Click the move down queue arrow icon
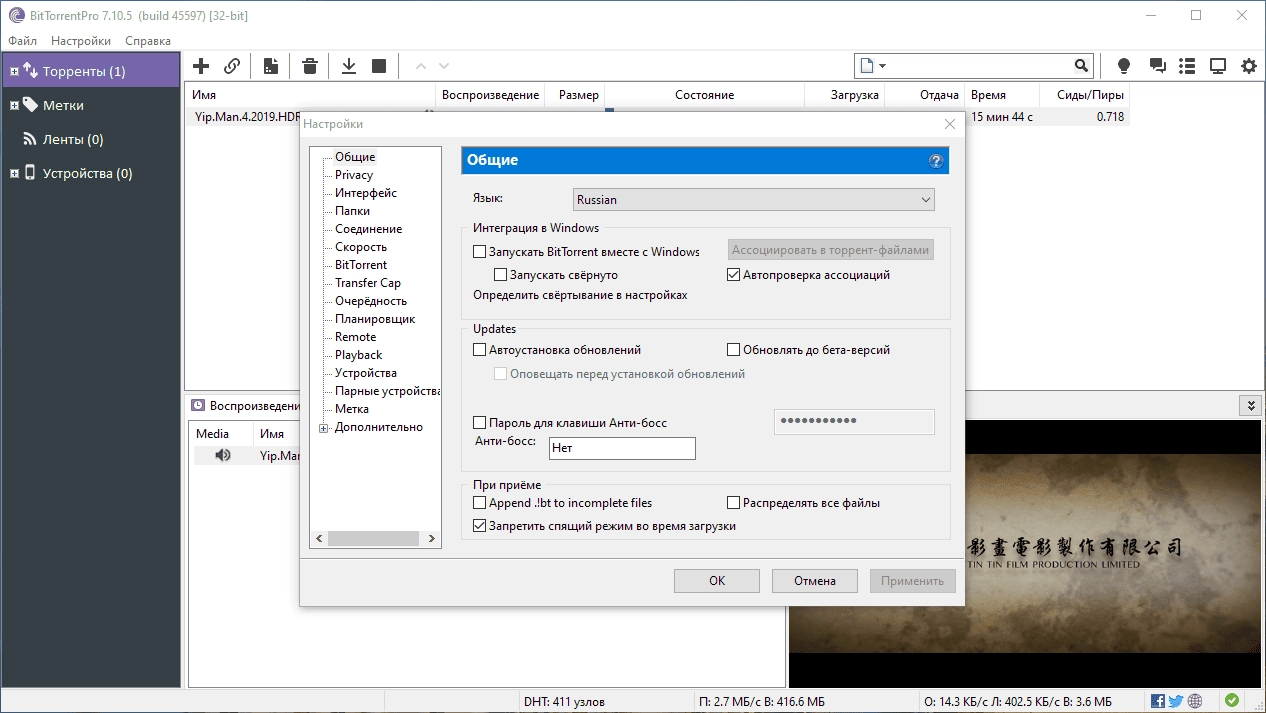1266x713 pixels. [x=444, y=66]
